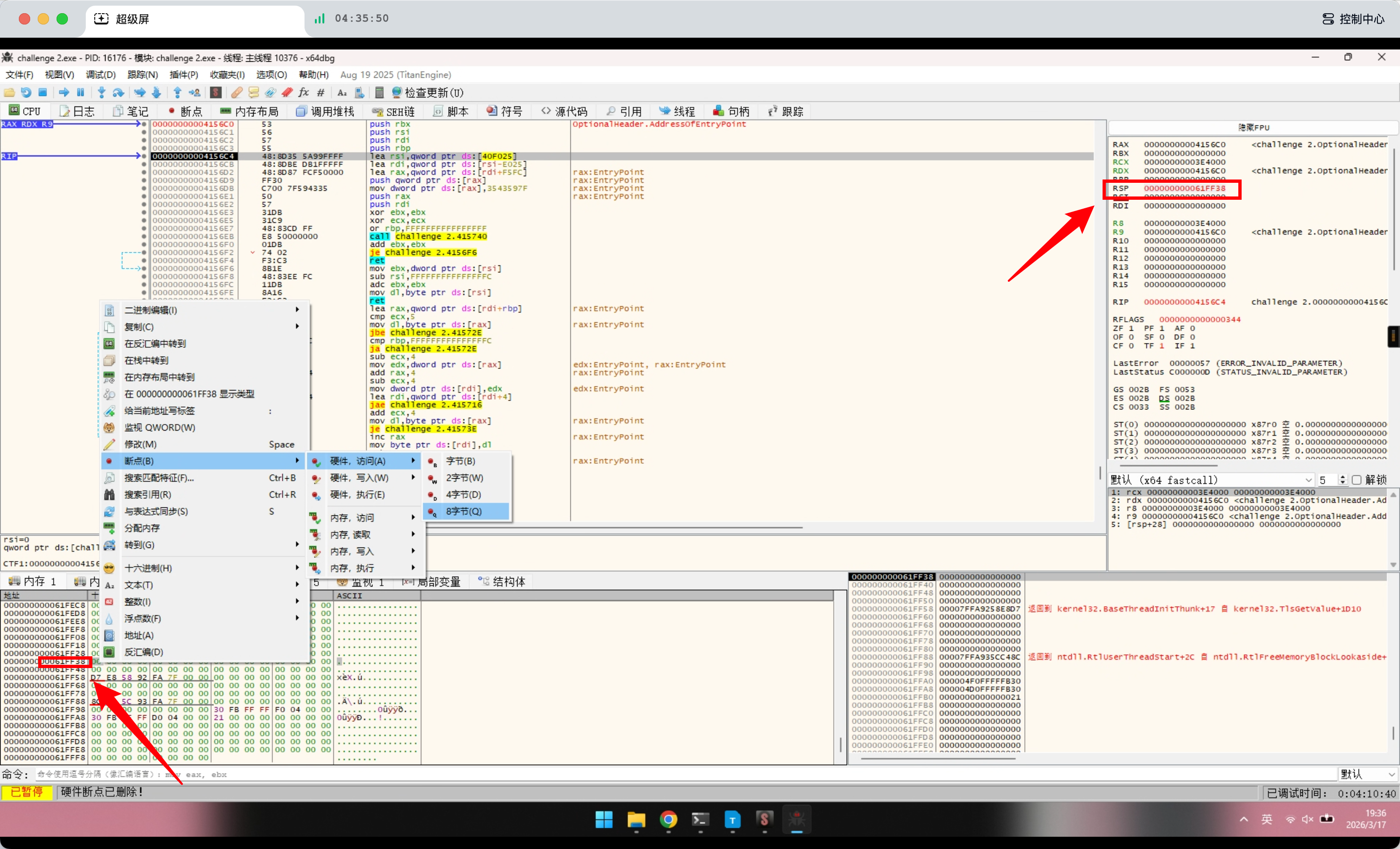The image size is (1400, 849).
Task: Open the 默认 dropdown beside the command bar
Action: [x=1367, y=774]
